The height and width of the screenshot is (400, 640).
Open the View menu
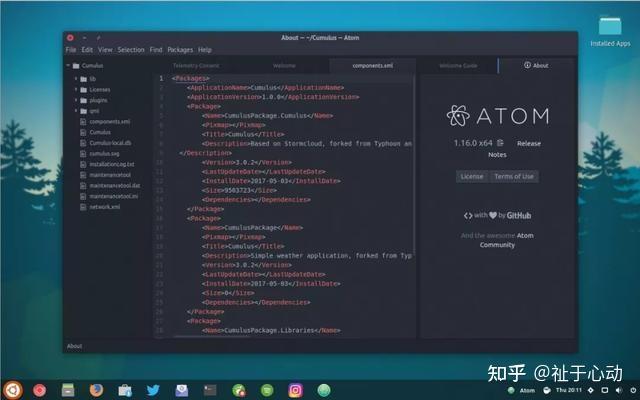[x=105, y=50]
